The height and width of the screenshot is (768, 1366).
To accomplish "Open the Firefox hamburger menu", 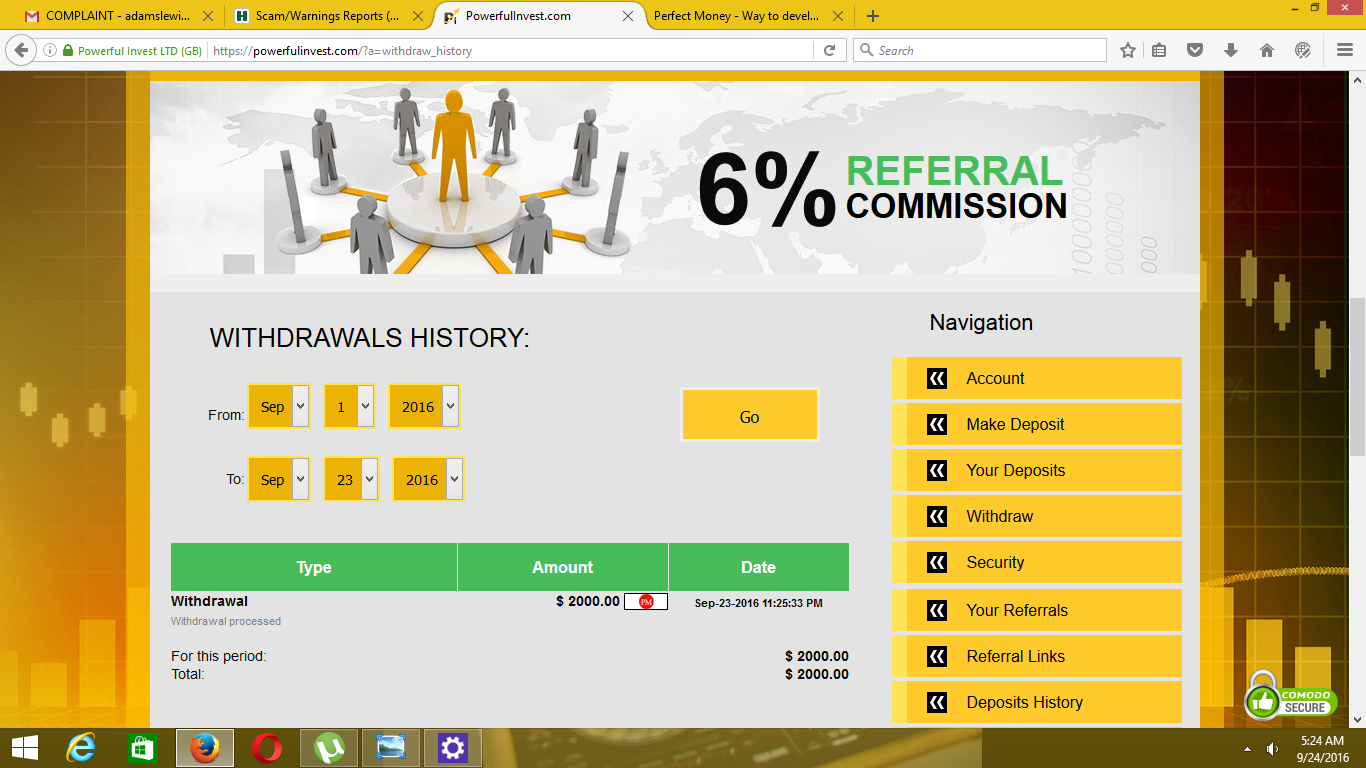I will pyautogui.click(x=1344, y=50).
